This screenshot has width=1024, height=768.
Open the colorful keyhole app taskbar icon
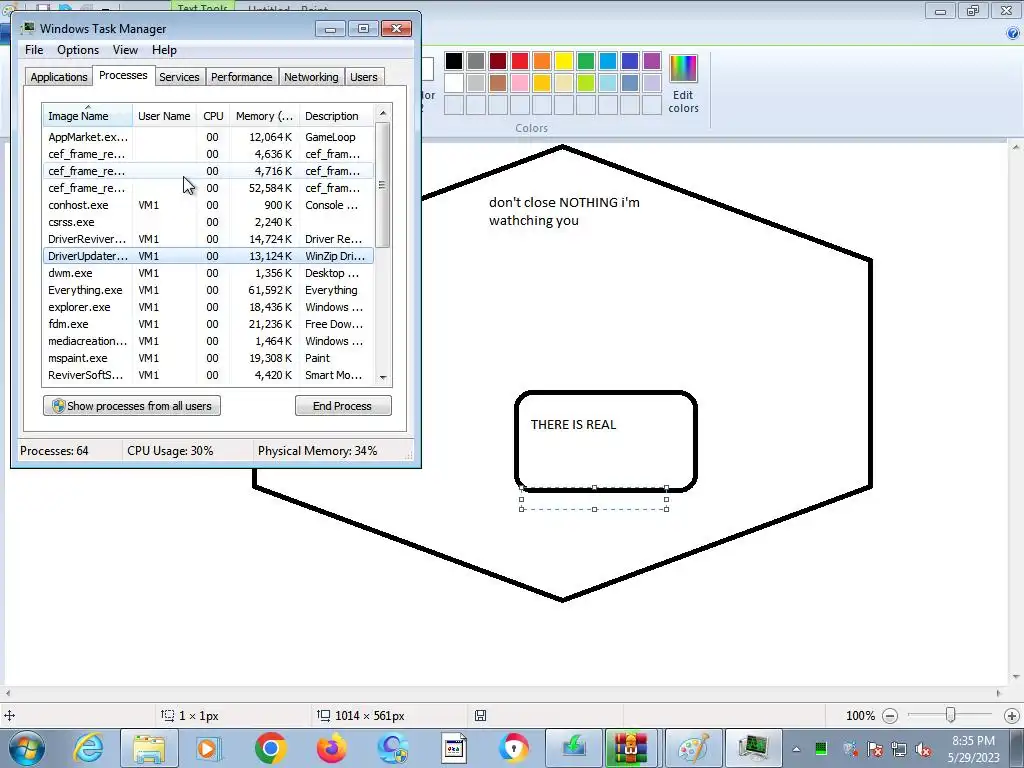(x=514, y=748)
